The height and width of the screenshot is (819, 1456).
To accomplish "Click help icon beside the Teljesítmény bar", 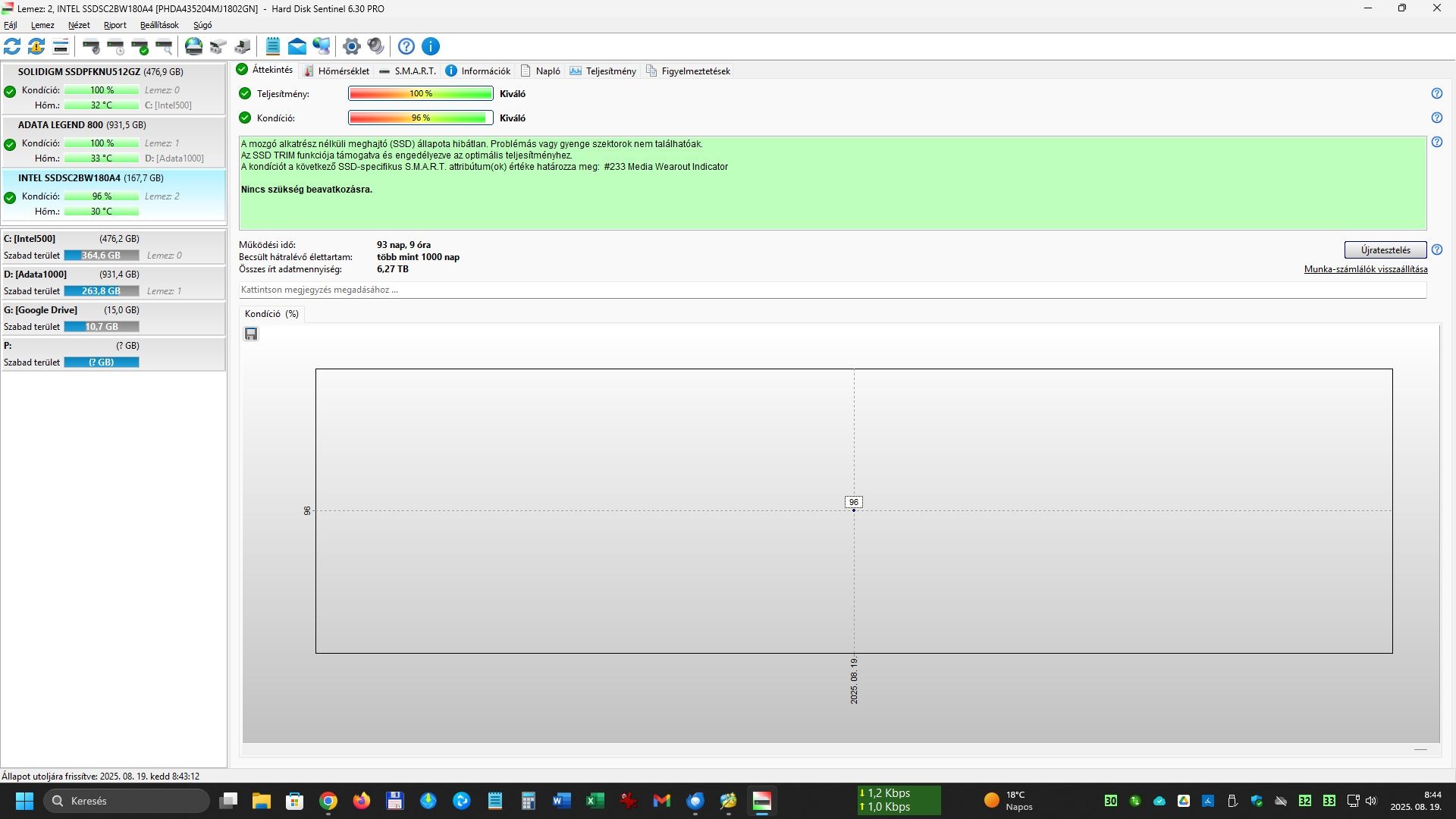I will [x=1436, y=93].
